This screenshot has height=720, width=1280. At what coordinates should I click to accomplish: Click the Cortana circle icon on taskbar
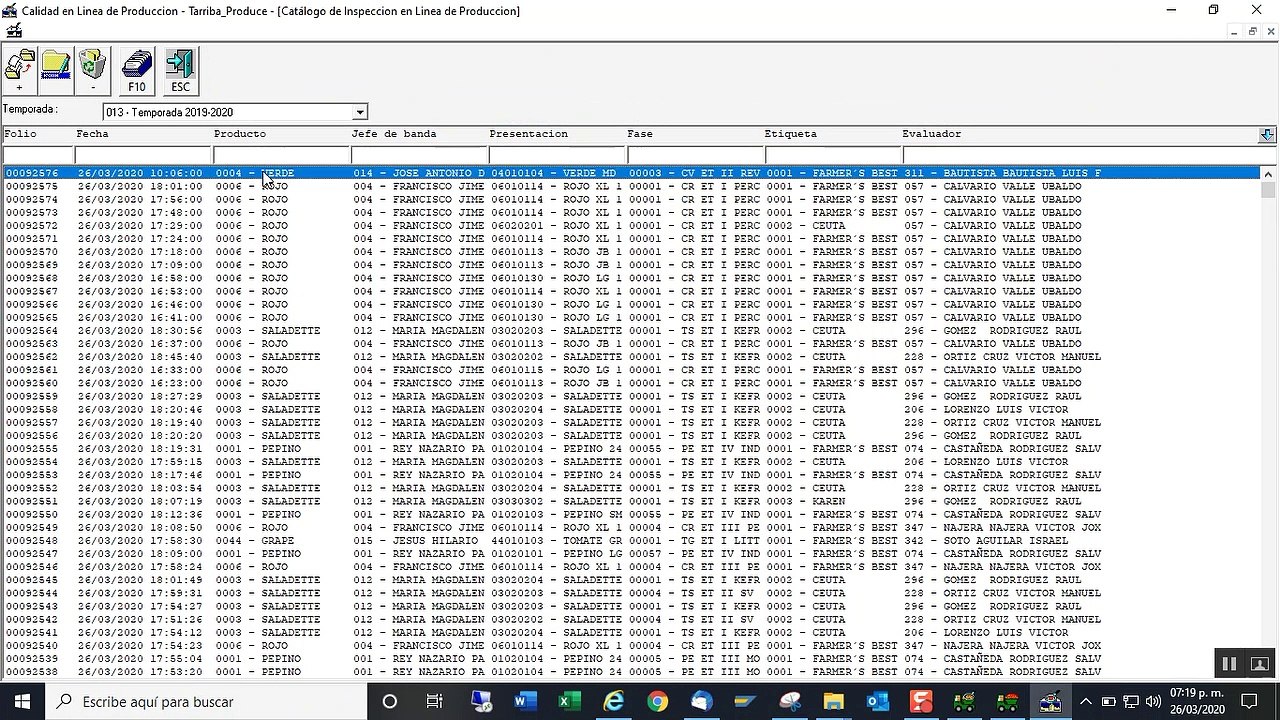pos(390,702)
